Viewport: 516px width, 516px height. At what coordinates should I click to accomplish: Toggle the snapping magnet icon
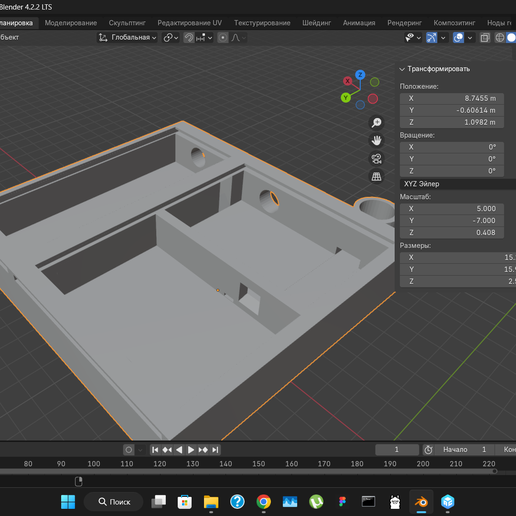(x=189, y=38)
